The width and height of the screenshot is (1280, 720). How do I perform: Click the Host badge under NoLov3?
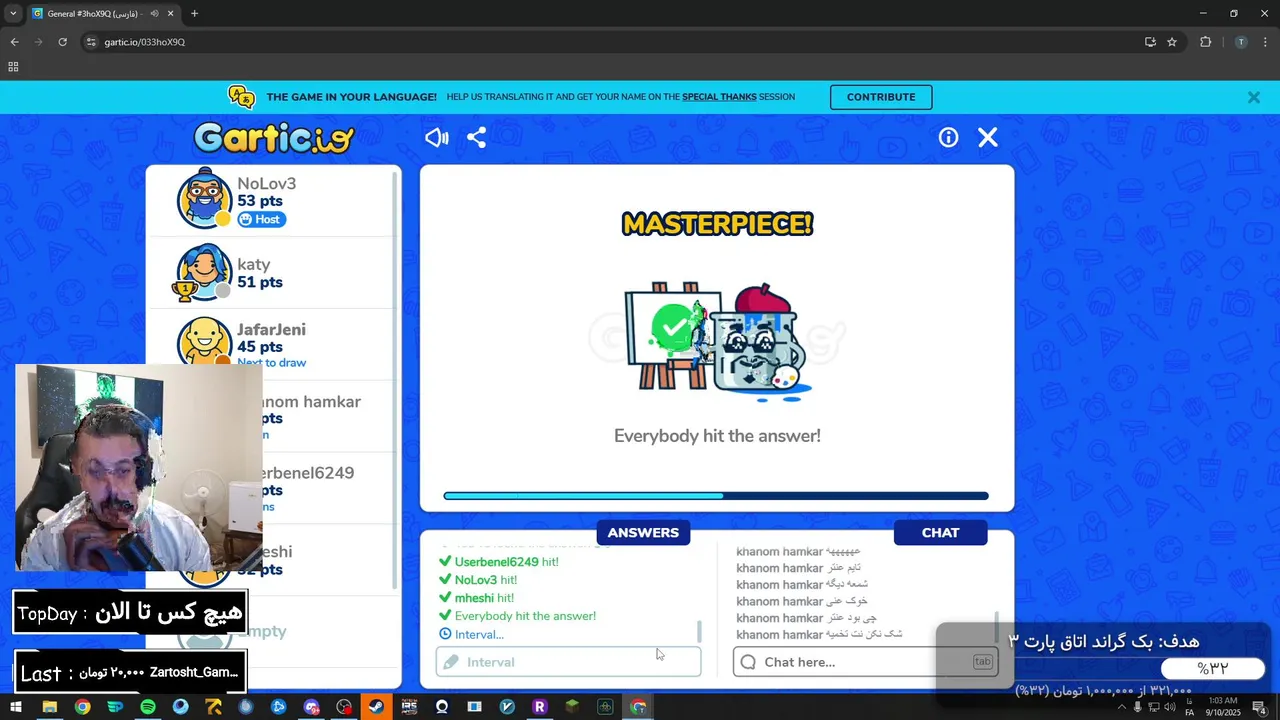click(261, 219)
